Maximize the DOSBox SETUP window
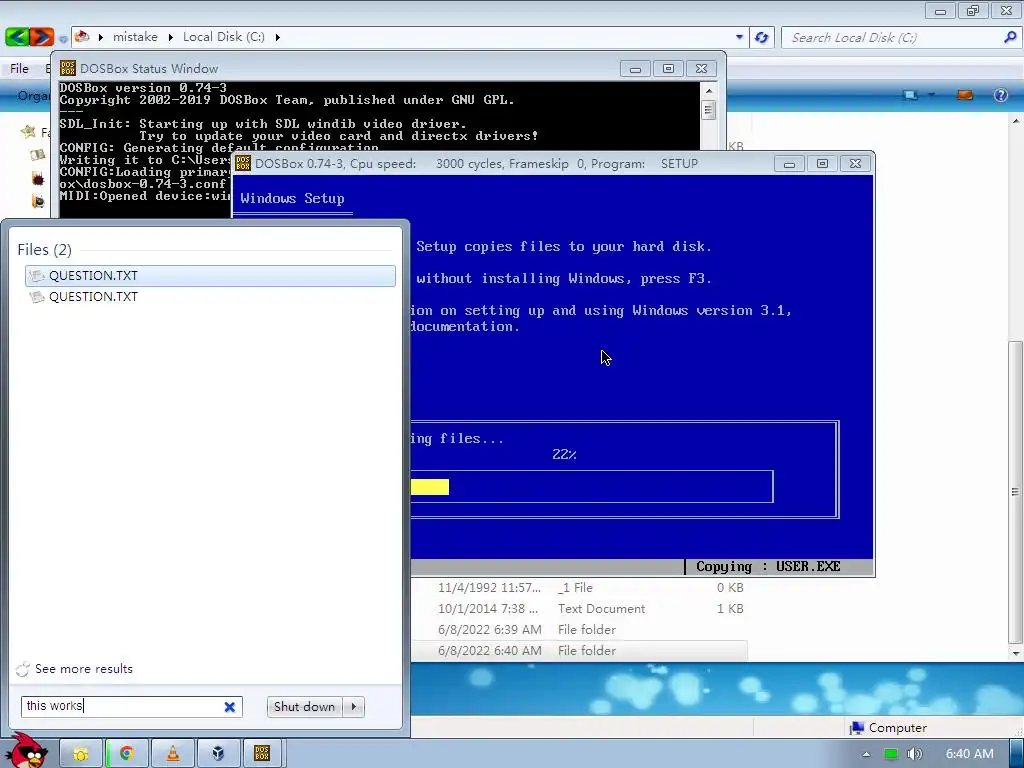1024x768 pixels. [x=822, y=163]
